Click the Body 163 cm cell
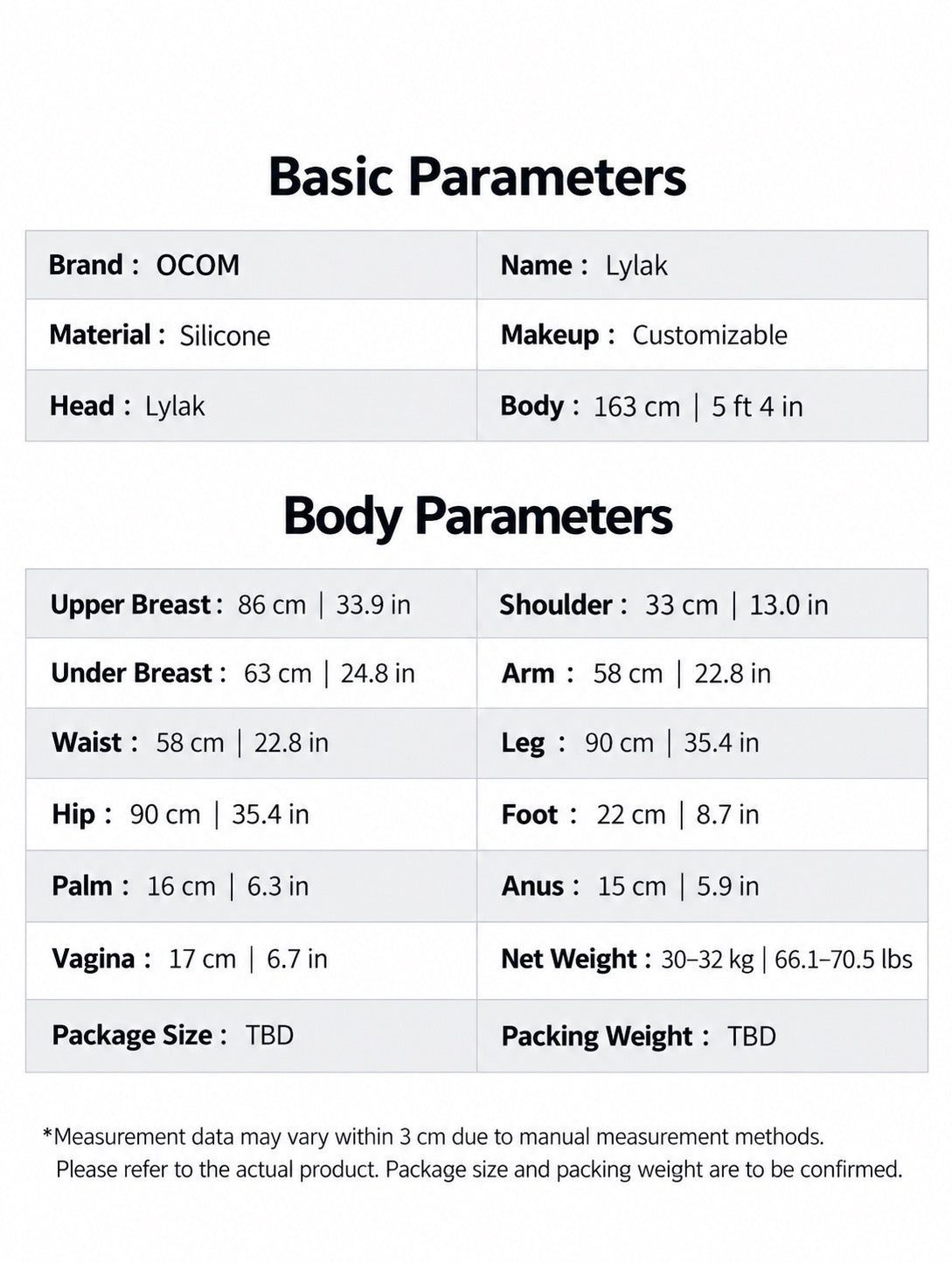This screenshot has width=952, height=1263. click(702, 406)
